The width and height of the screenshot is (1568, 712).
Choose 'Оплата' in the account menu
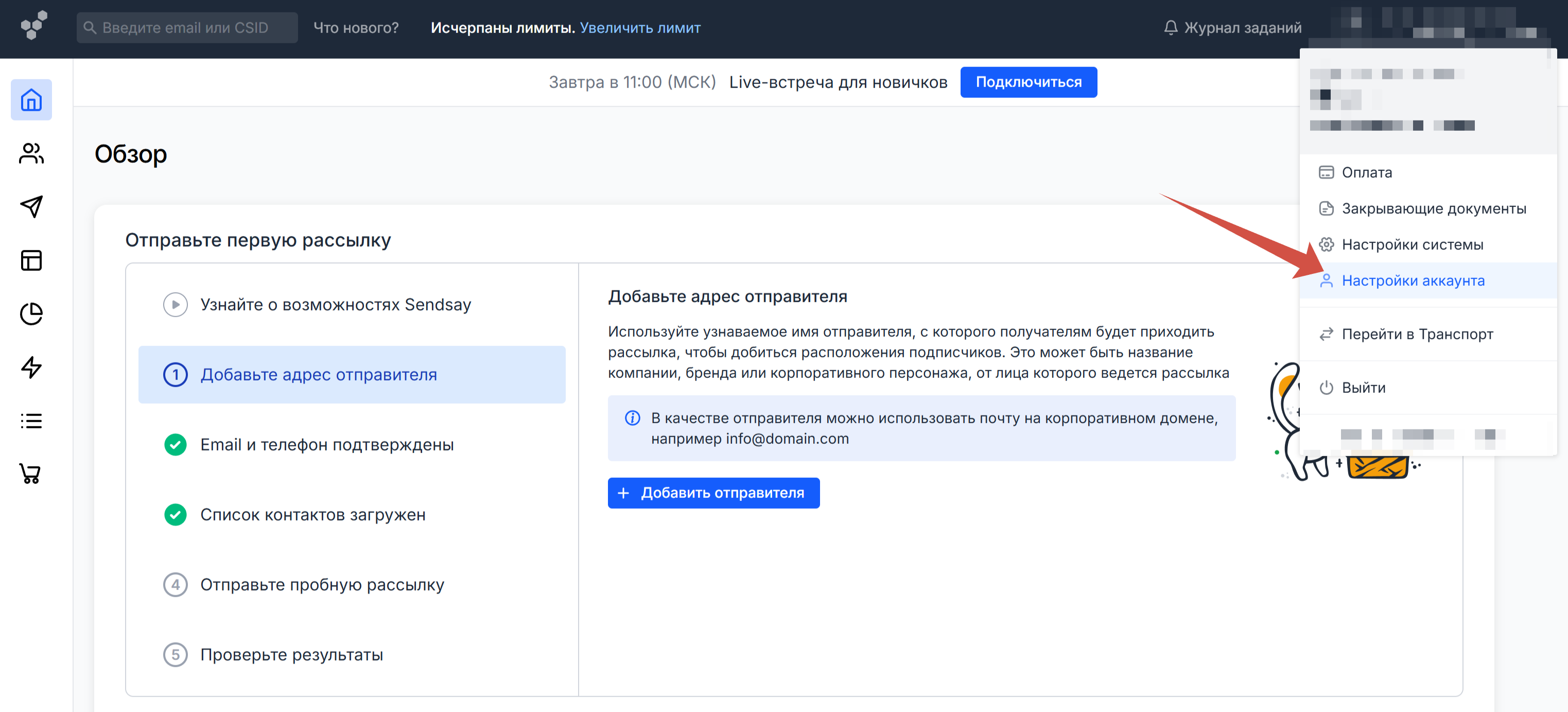1367,172
